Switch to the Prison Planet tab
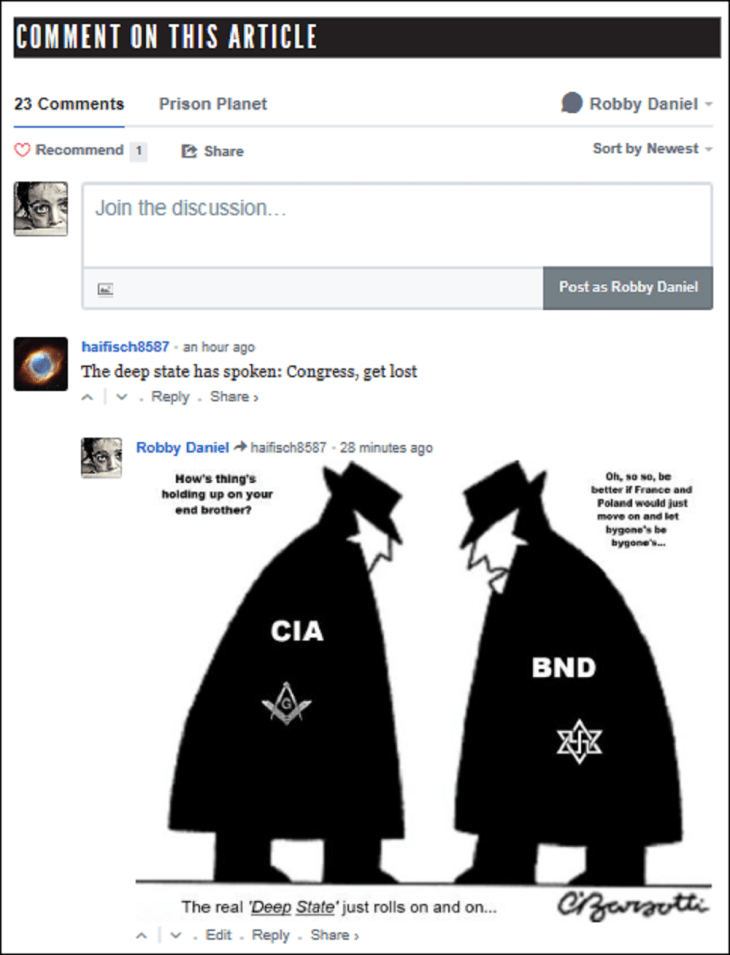Image resolution: width=730 pixels, height=955 pixels. tap(212, 104)
